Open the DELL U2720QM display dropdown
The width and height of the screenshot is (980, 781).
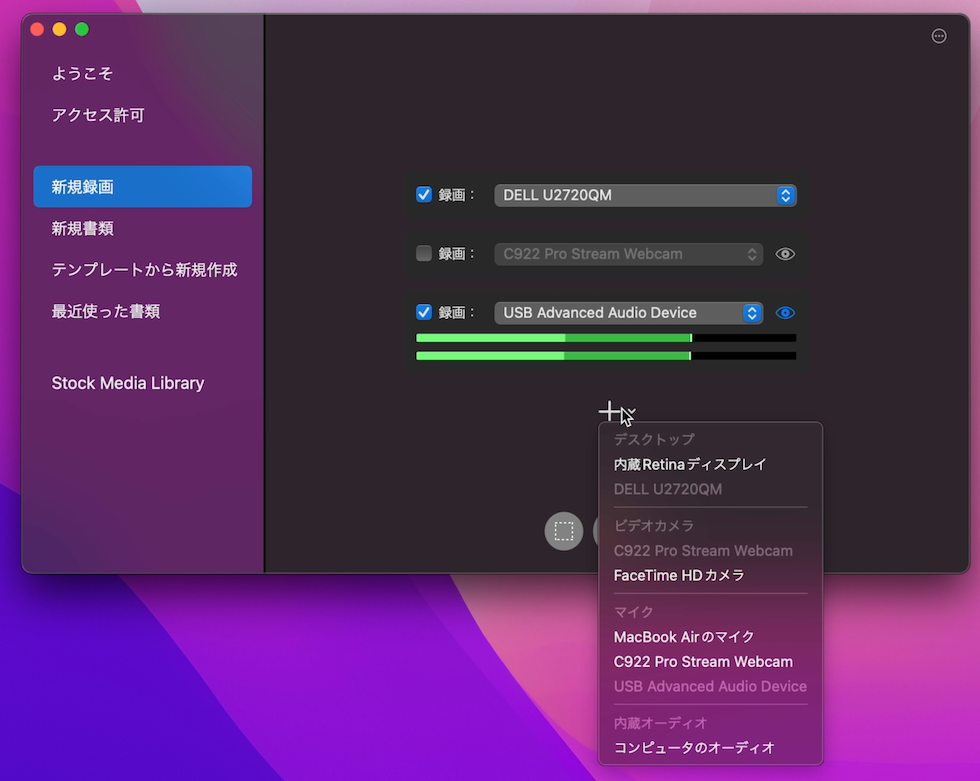coord(645,195)
